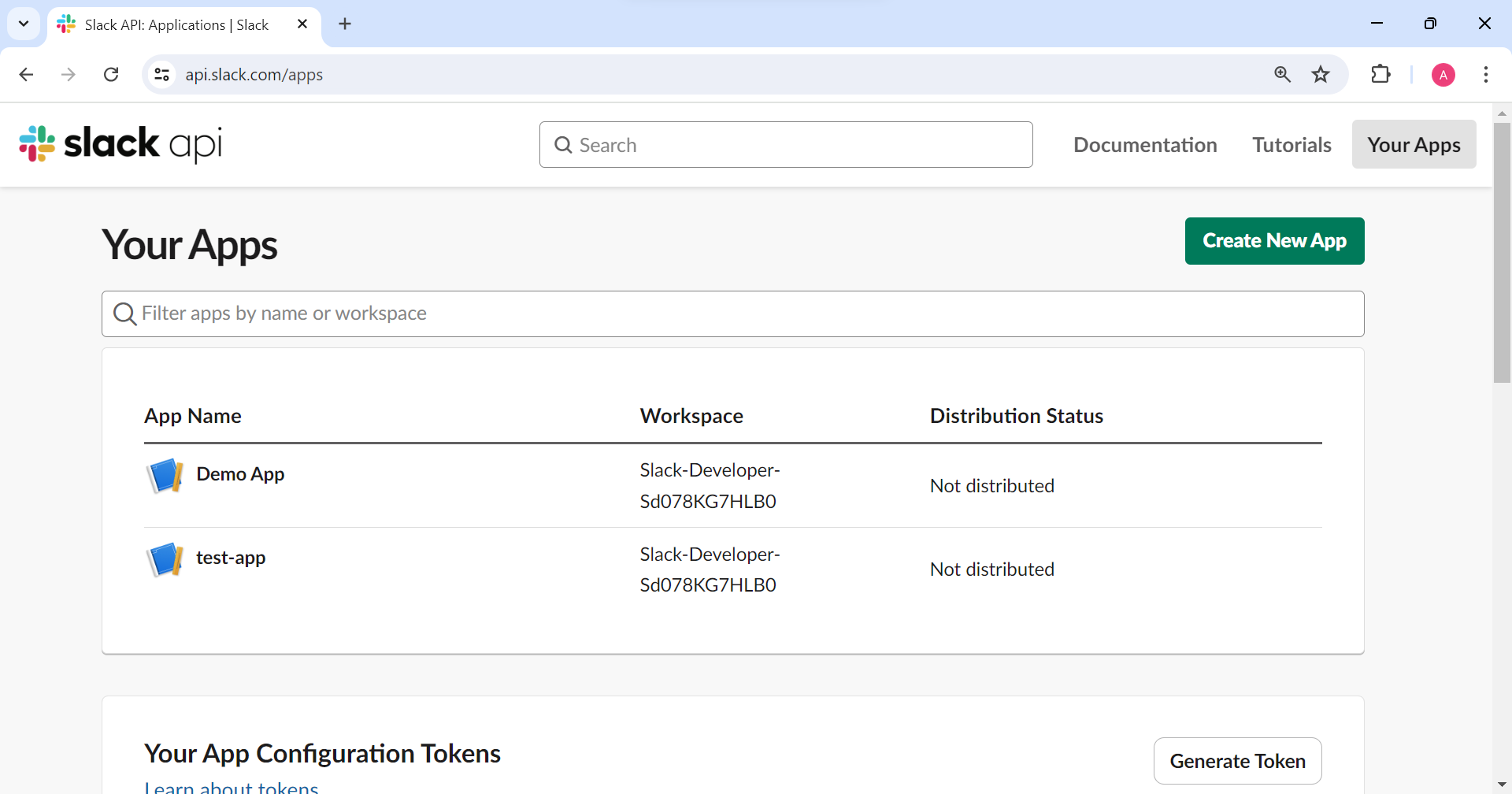Click test-app's workspace name
The width and height of the screenshot is (1512, 794).
710,570
